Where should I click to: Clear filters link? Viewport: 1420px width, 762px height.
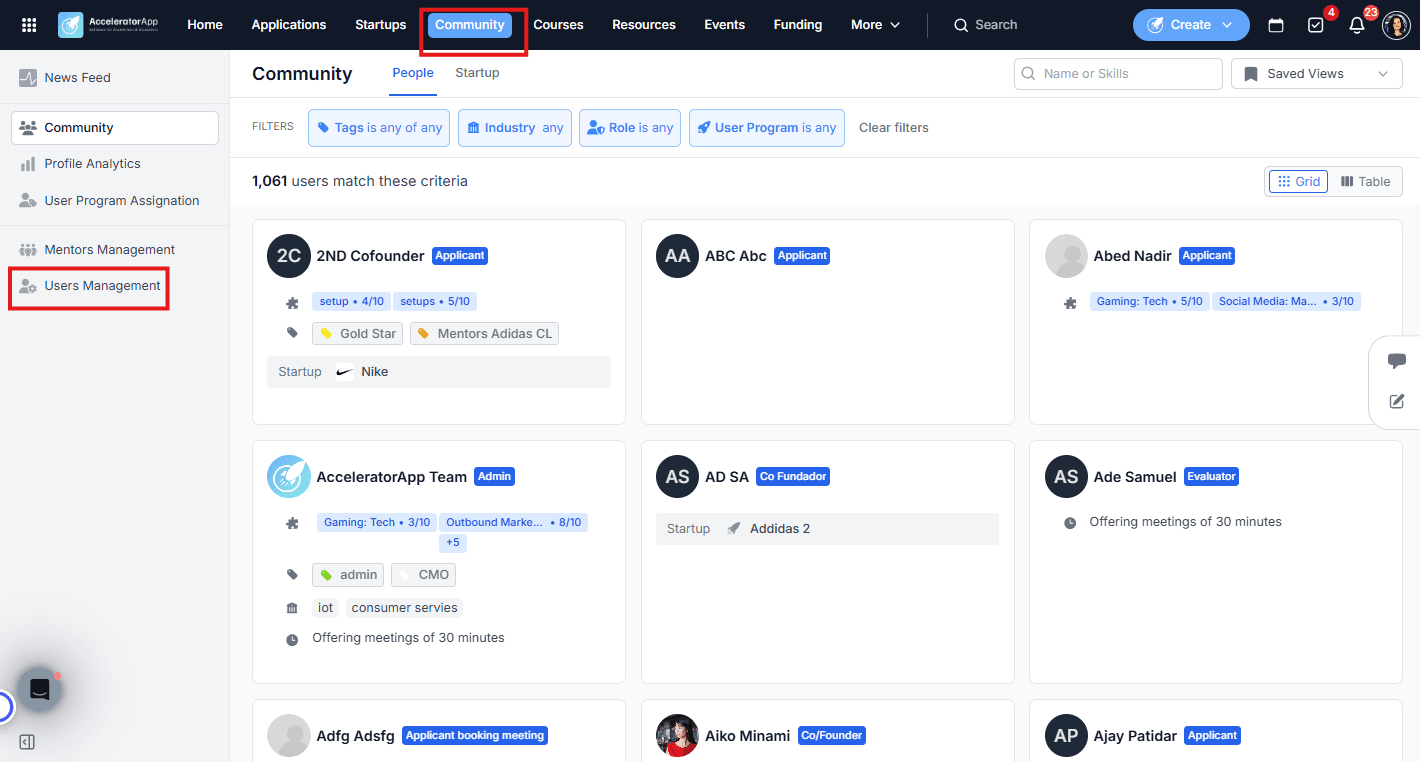[x=894, y=128]
